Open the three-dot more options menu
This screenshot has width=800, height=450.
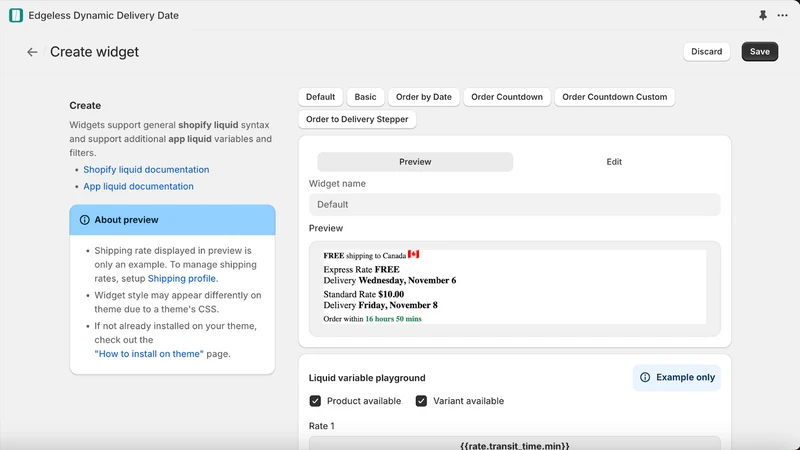[782, 15]
